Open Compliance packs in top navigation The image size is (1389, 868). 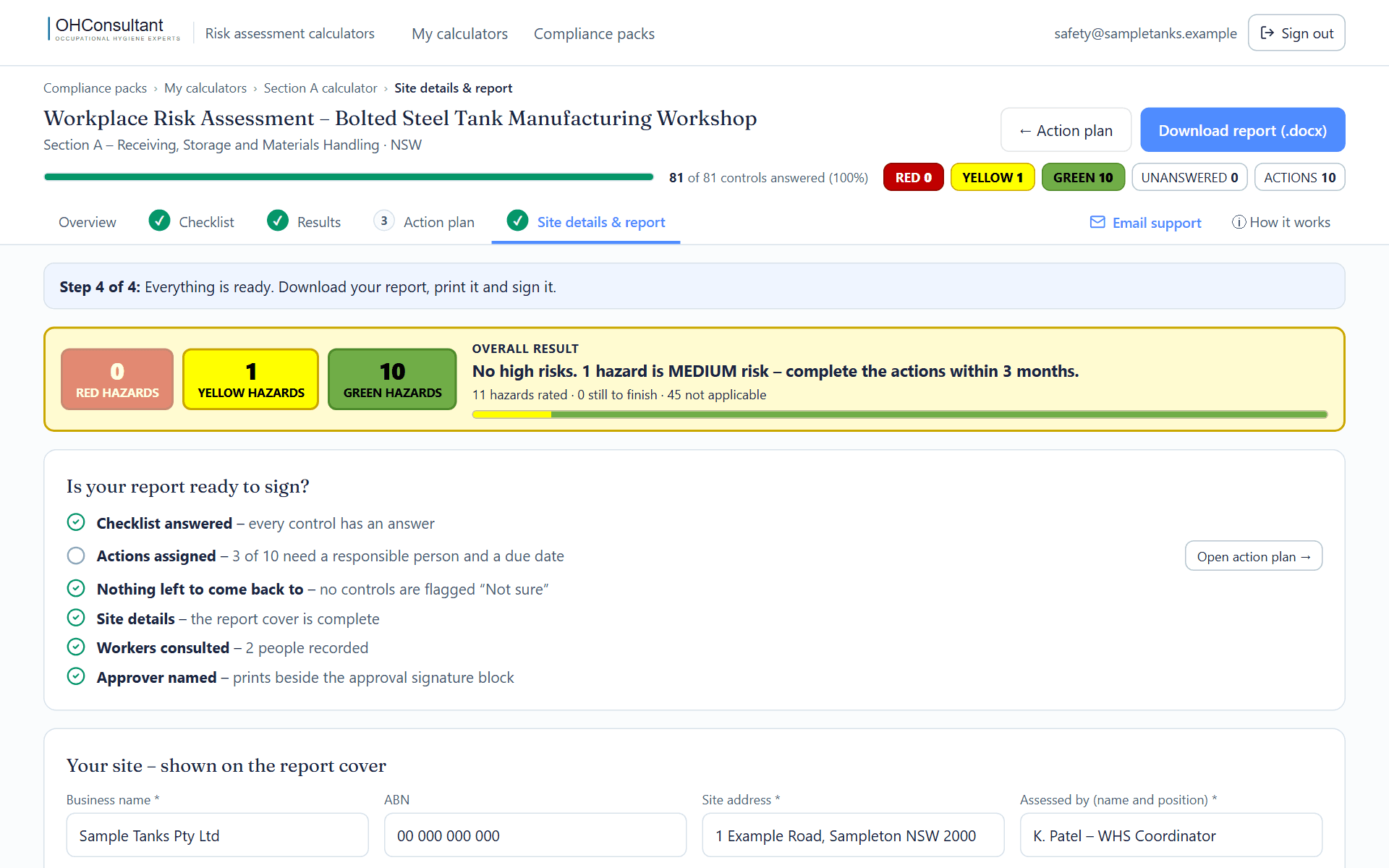[594, 33]
